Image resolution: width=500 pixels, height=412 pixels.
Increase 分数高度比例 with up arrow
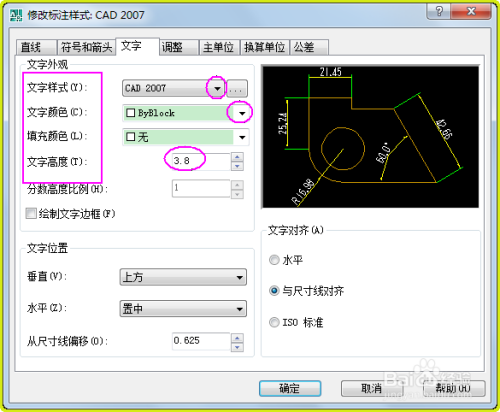coord(237,184)
